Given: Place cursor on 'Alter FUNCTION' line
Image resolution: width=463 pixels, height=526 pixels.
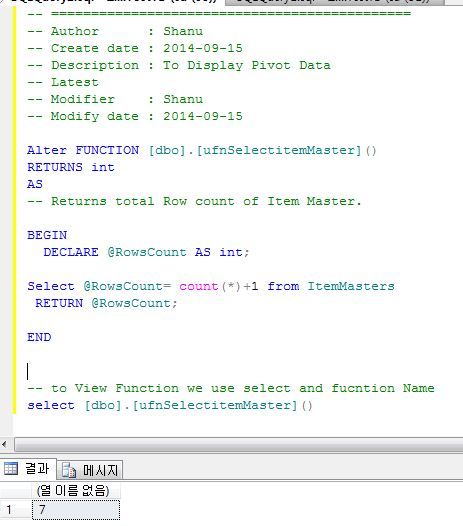Looking at the screenshot, I should (202, 150).
